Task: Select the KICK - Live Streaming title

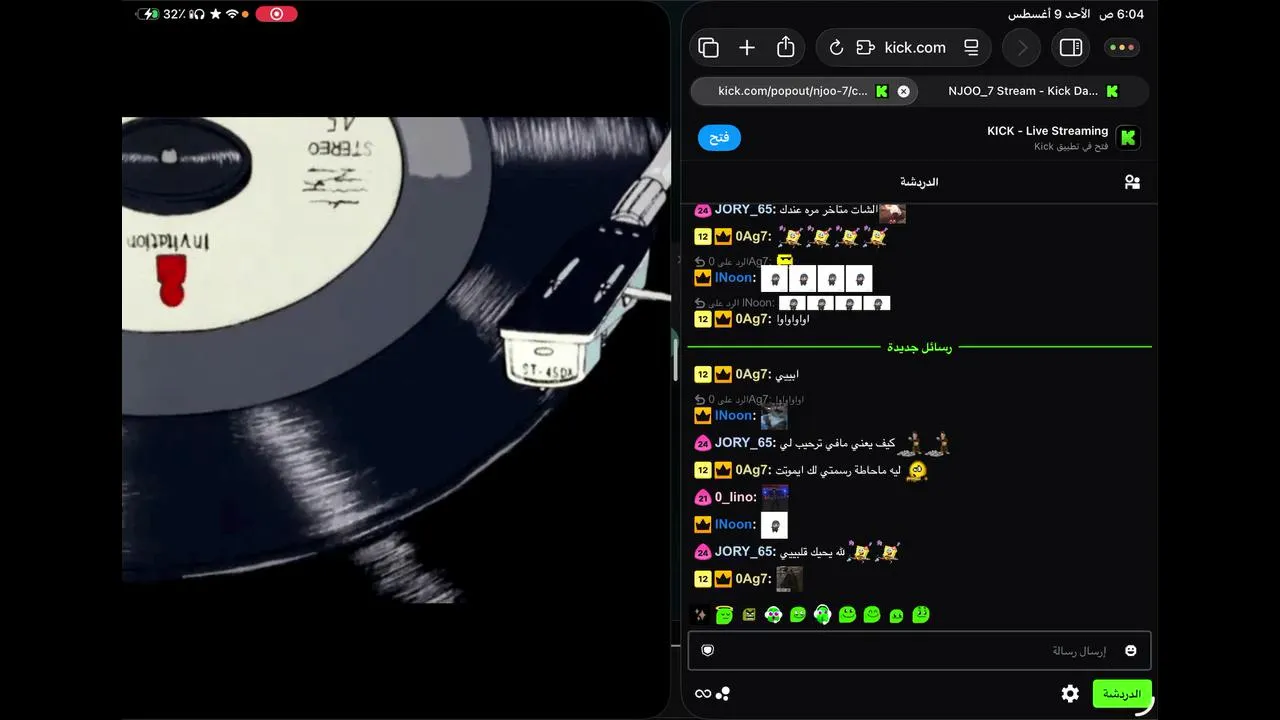Action: pyautogui.click(x=1047, y=131)
